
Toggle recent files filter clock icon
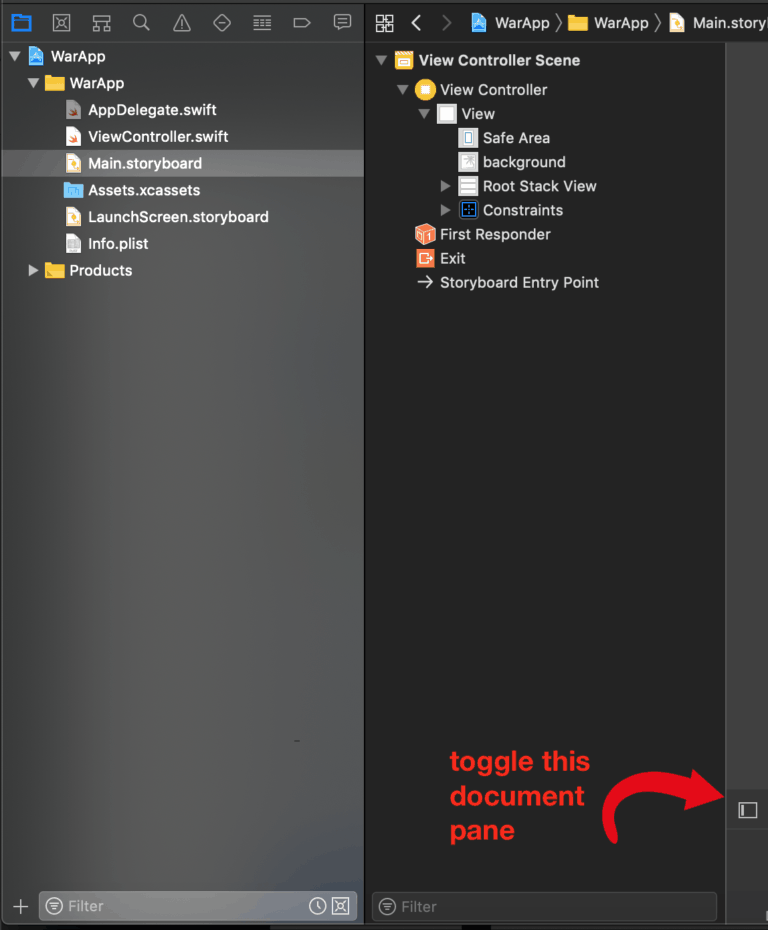pyautogui.click(x=317, y=906)
